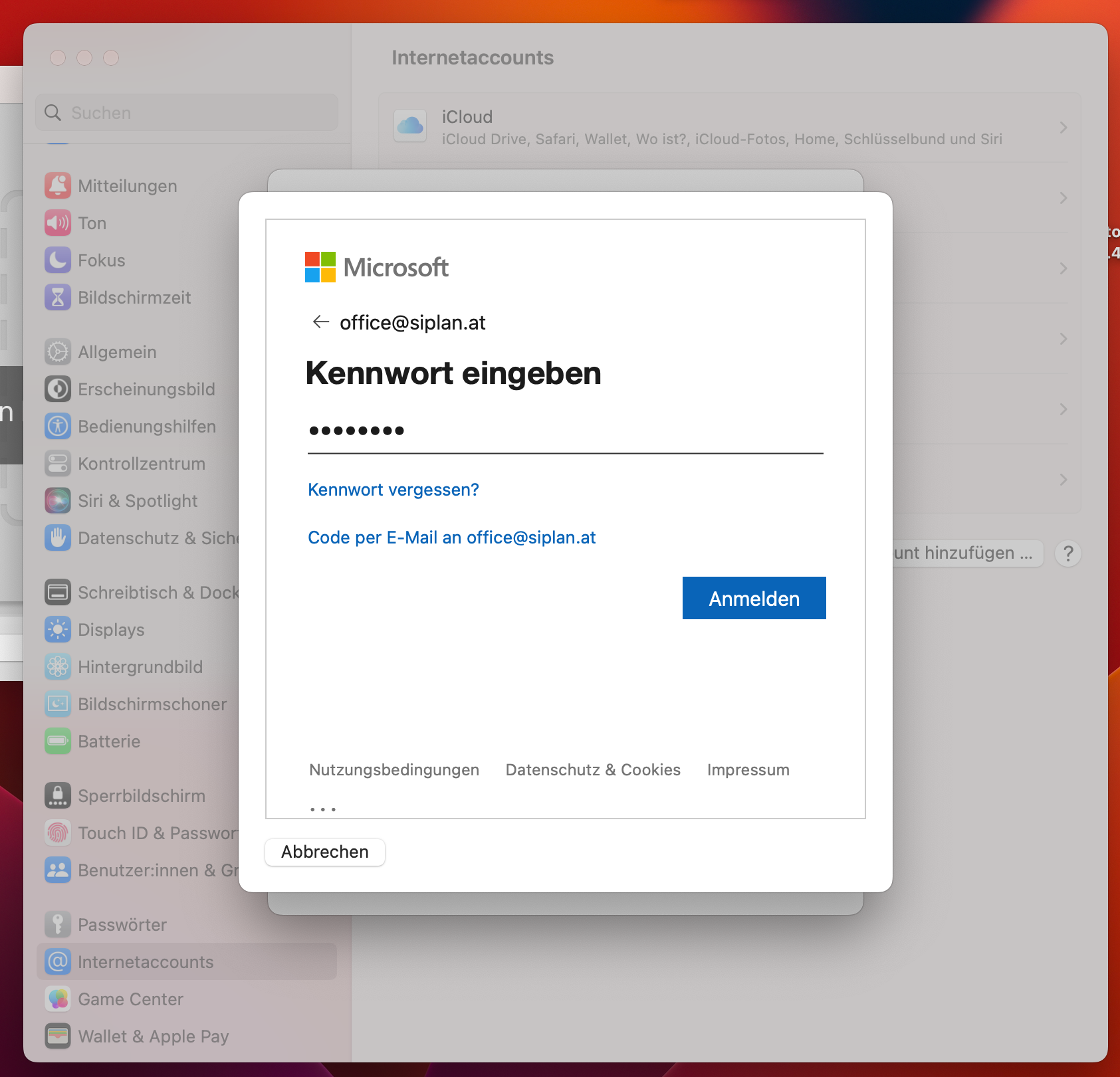This screenshot has height=1077, width=1120.
Task: Click the Microsoft logo
Action: coord(376,267)
